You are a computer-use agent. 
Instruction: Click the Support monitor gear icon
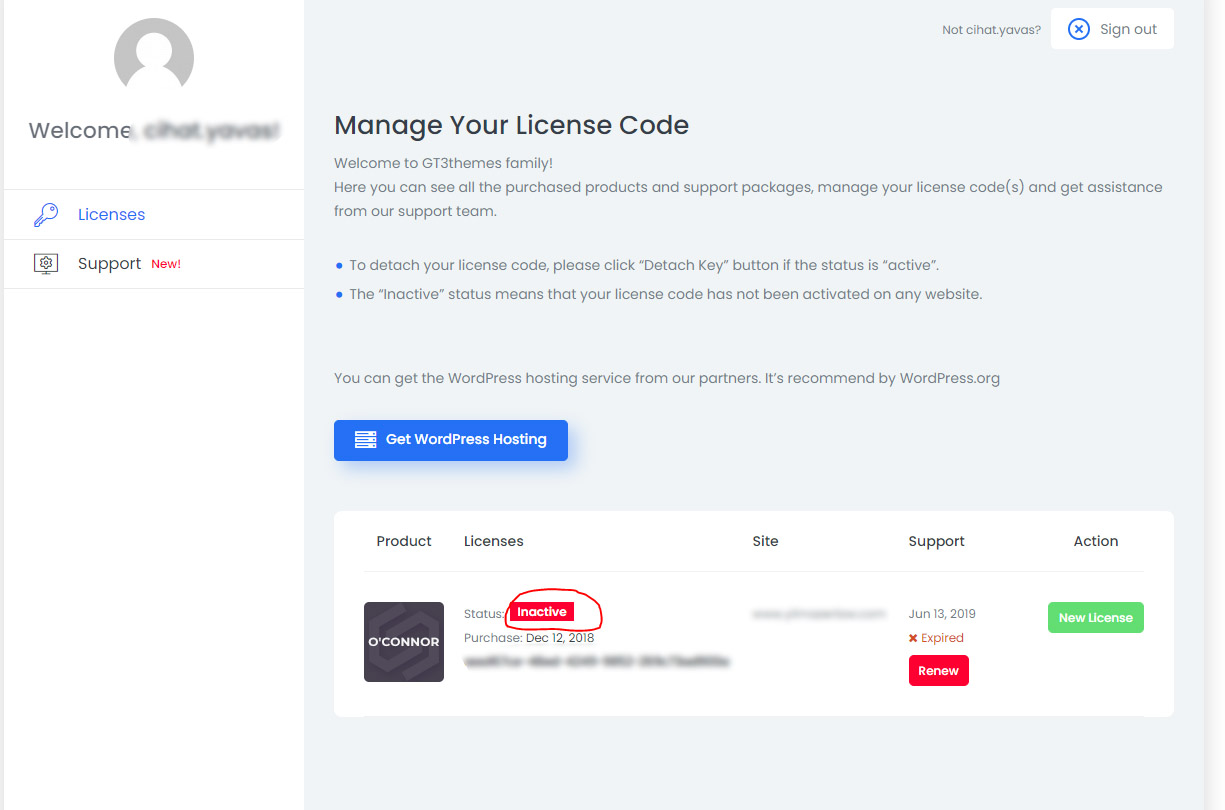tap(46, 264)
